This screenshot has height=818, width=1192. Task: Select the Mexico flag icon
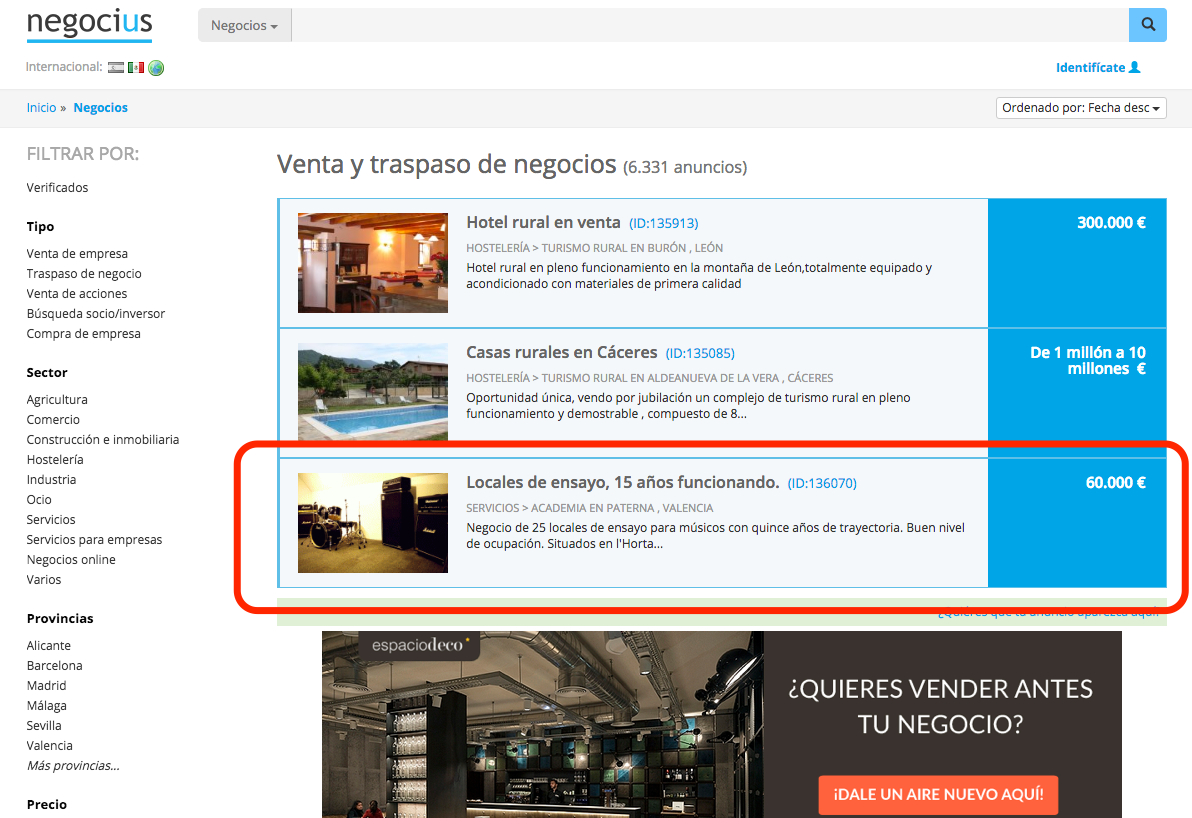click(136, 68)
